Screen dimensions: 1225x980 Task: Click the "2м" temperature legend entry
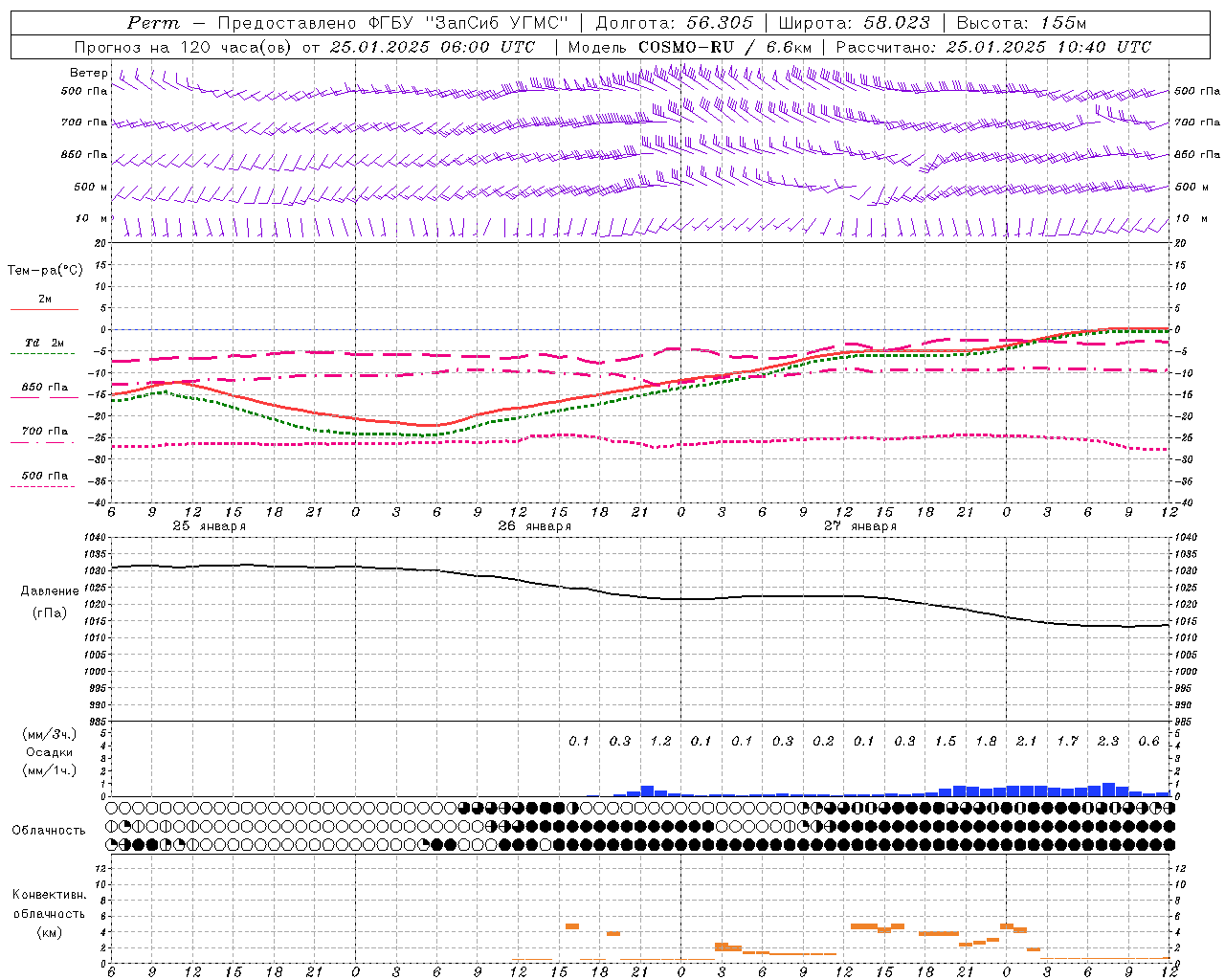45,300
